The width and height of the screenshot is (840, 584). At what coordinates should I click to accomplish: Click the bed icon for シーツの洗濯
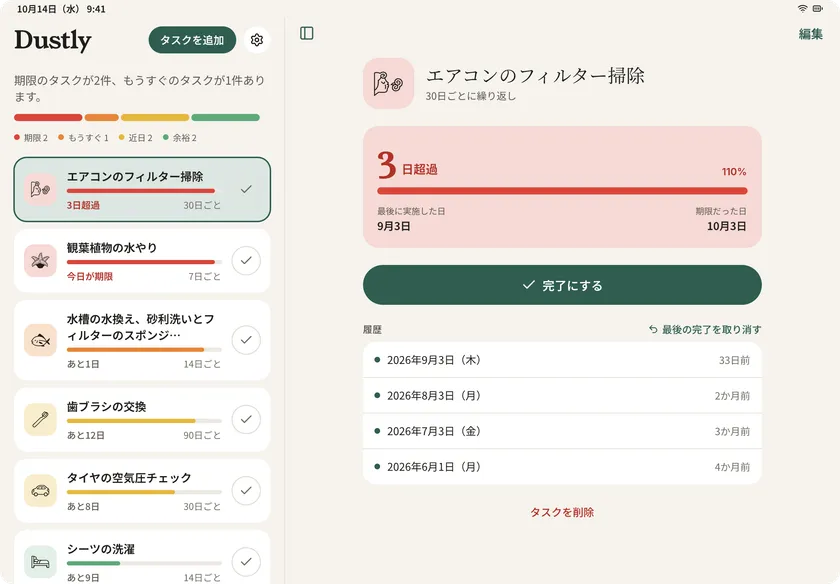[40, 562]
